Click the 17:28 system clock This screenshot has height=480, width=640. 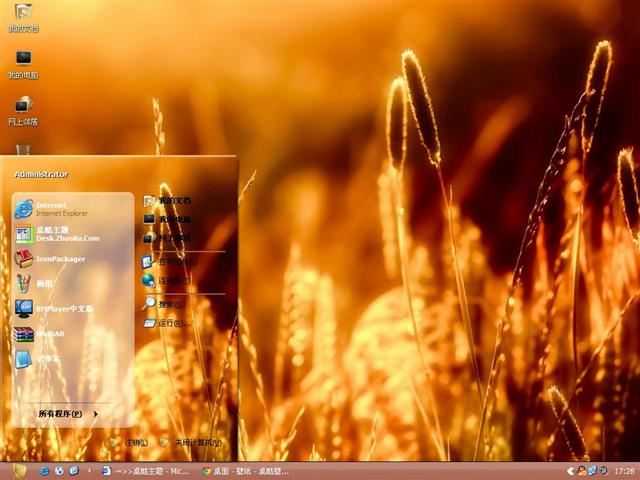click(624, 471)
